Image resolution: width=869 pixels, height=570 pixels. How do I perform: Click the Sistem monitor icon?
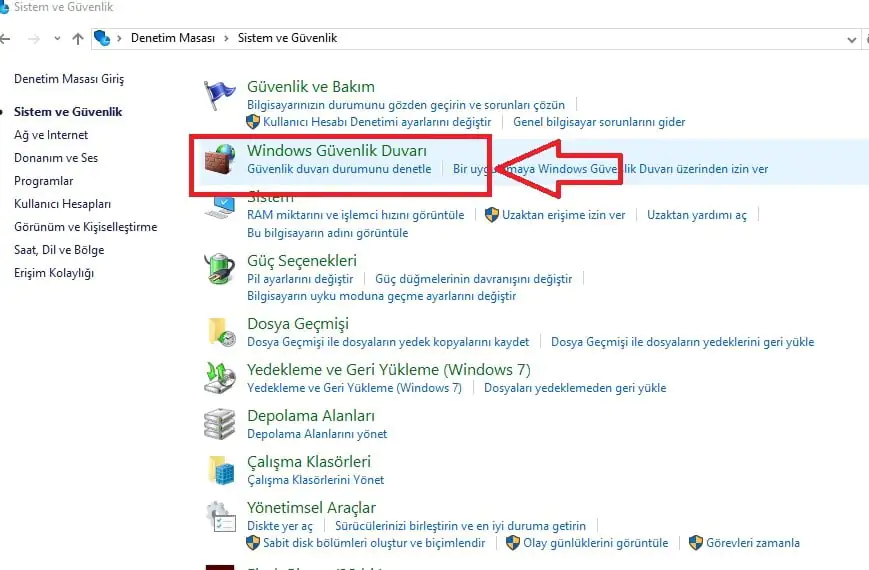click(220, 206)
